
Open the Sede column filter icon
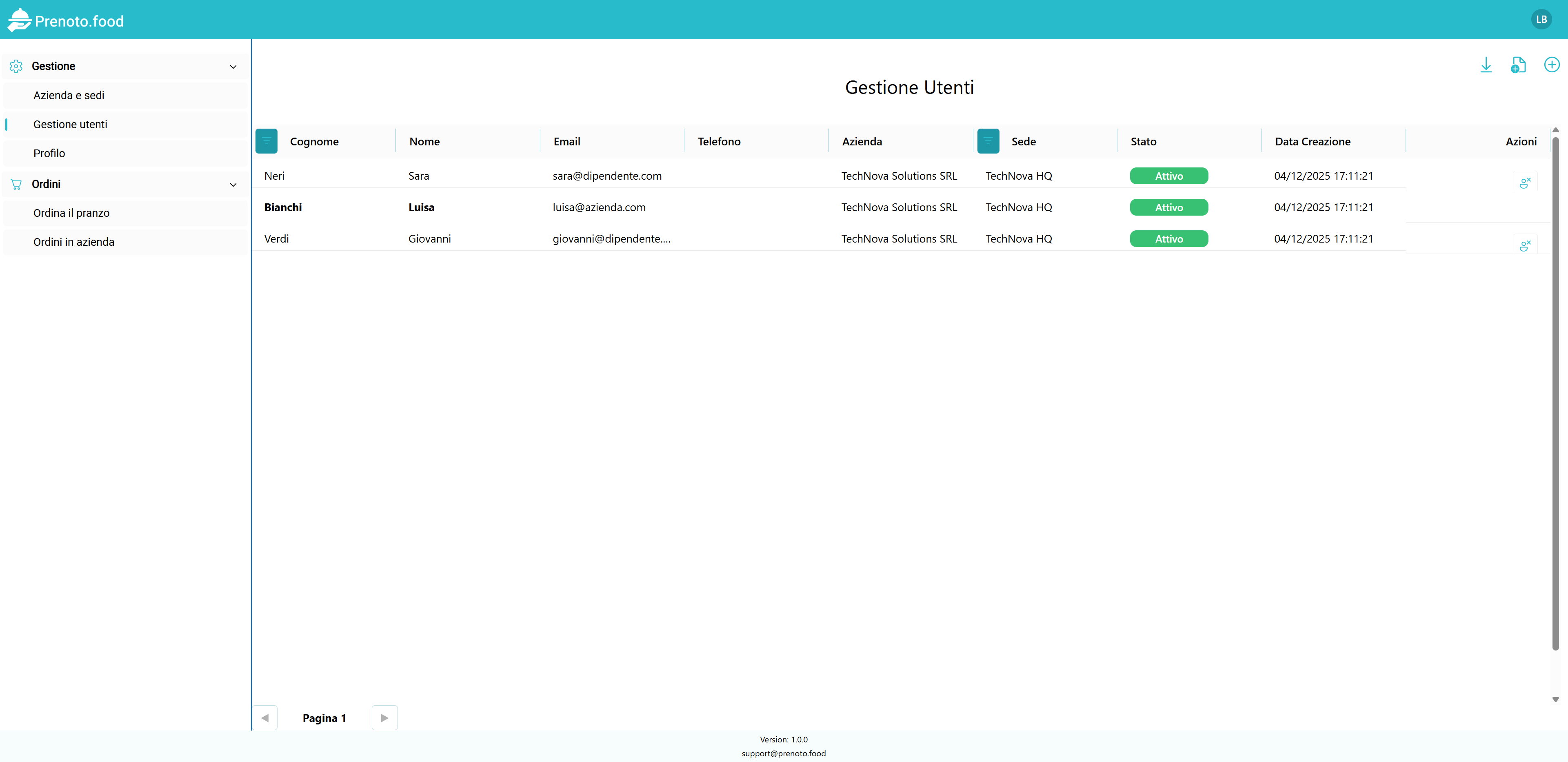pyautogui.click(x=988, y=141)
